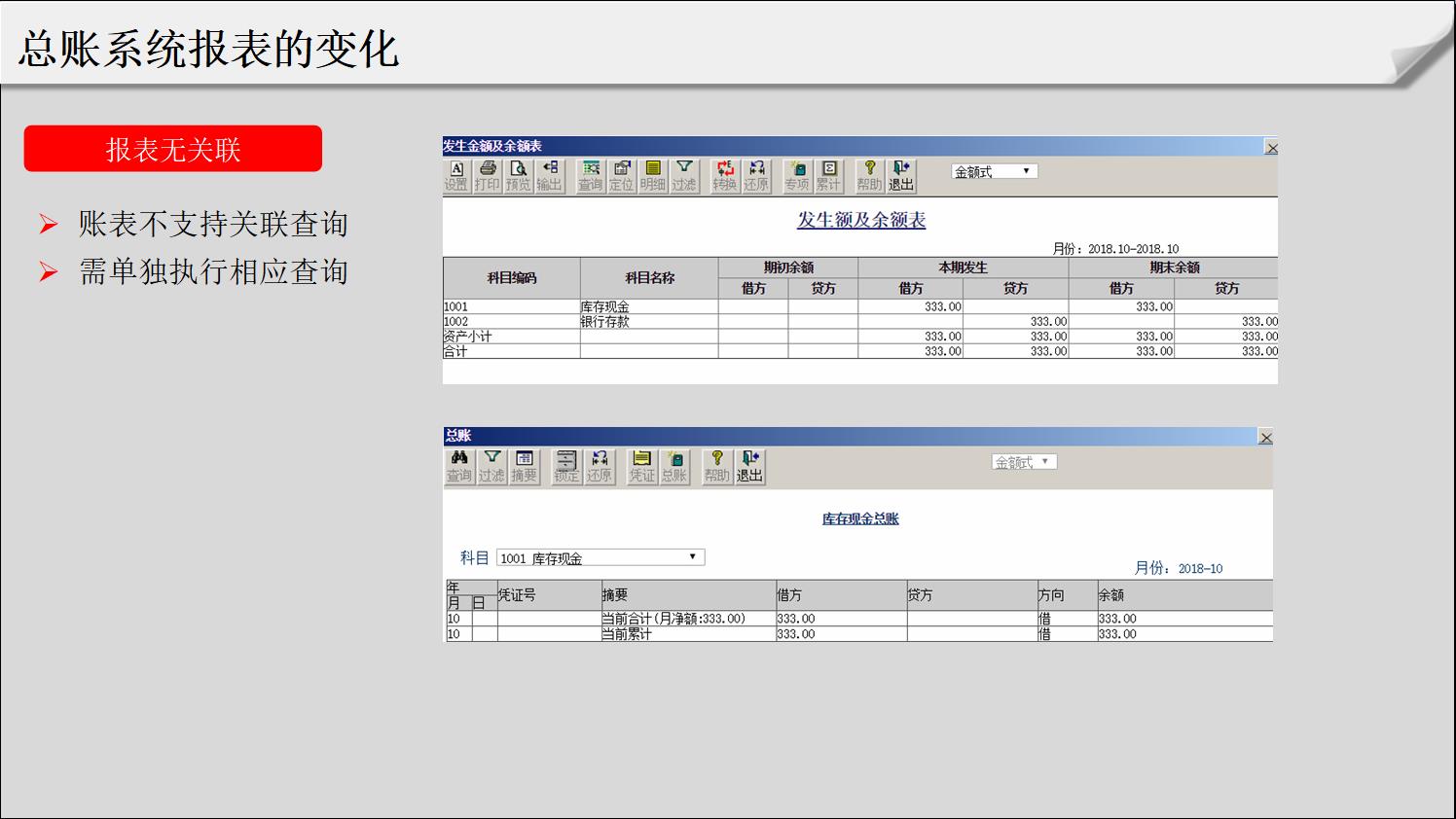Click the 库存现金总账 title link
The image size is (1456, 819).
(860, 518)
